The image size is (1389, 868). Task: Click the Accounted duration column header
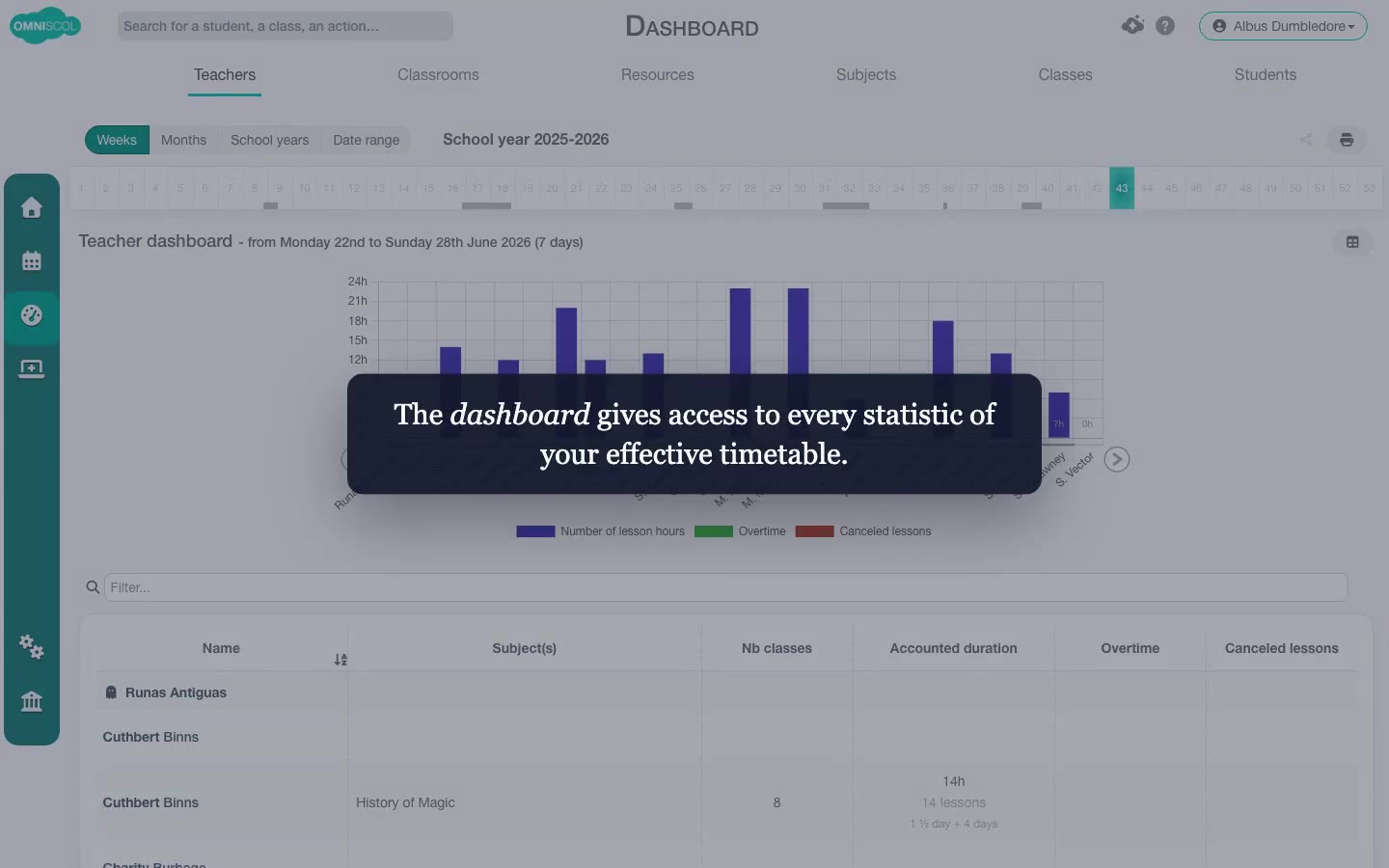953,648
